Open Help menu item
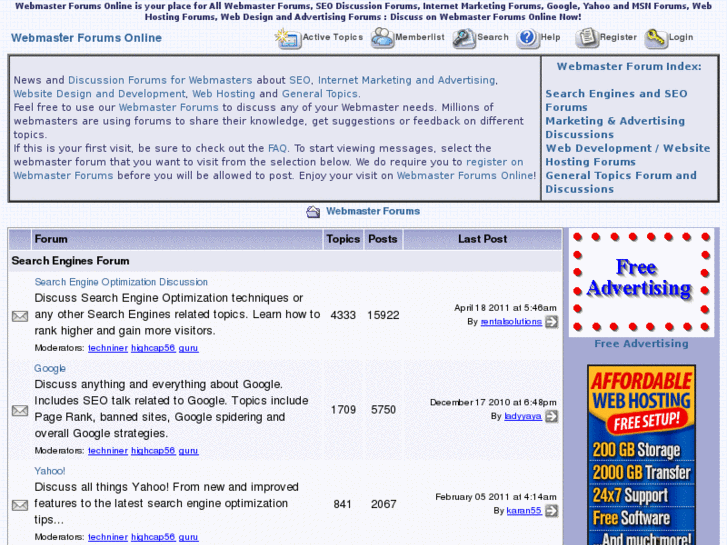The width and height of the screenshot is (727, 545). click(550, 37)
